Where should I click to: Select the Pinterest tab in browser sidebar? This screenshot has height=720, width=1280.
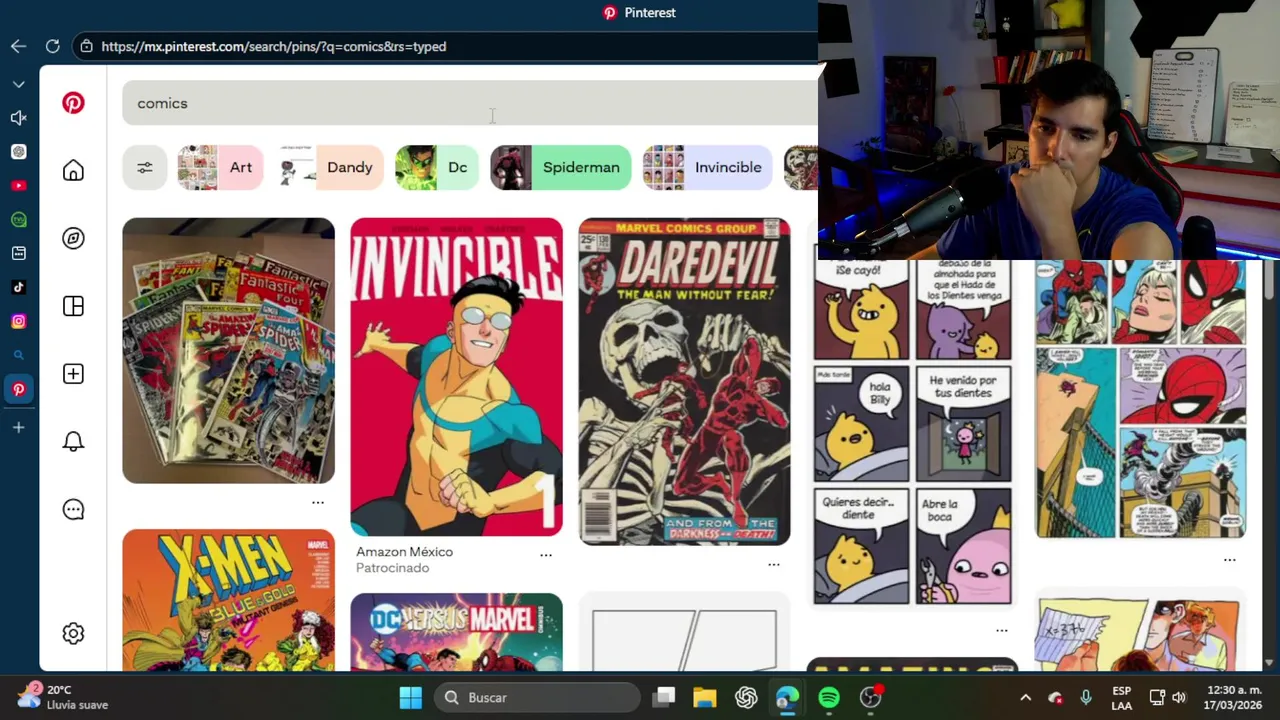pos(18,389)
